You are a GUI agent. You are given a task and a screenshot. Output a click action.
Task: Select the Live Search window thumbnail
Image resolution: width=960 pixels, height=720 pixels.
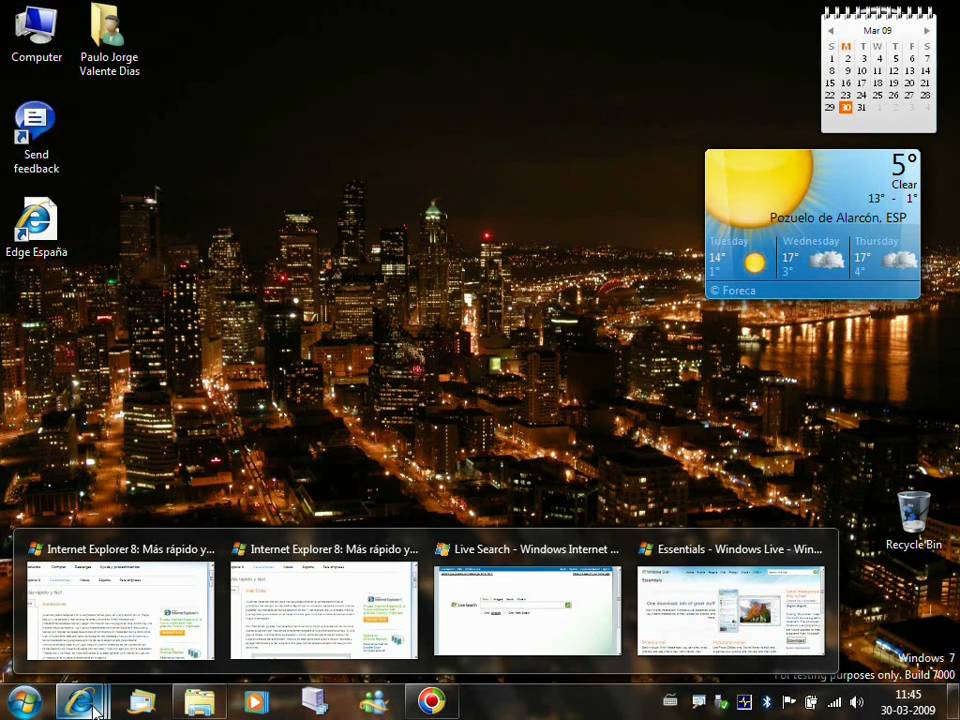[x=527, y=610]
